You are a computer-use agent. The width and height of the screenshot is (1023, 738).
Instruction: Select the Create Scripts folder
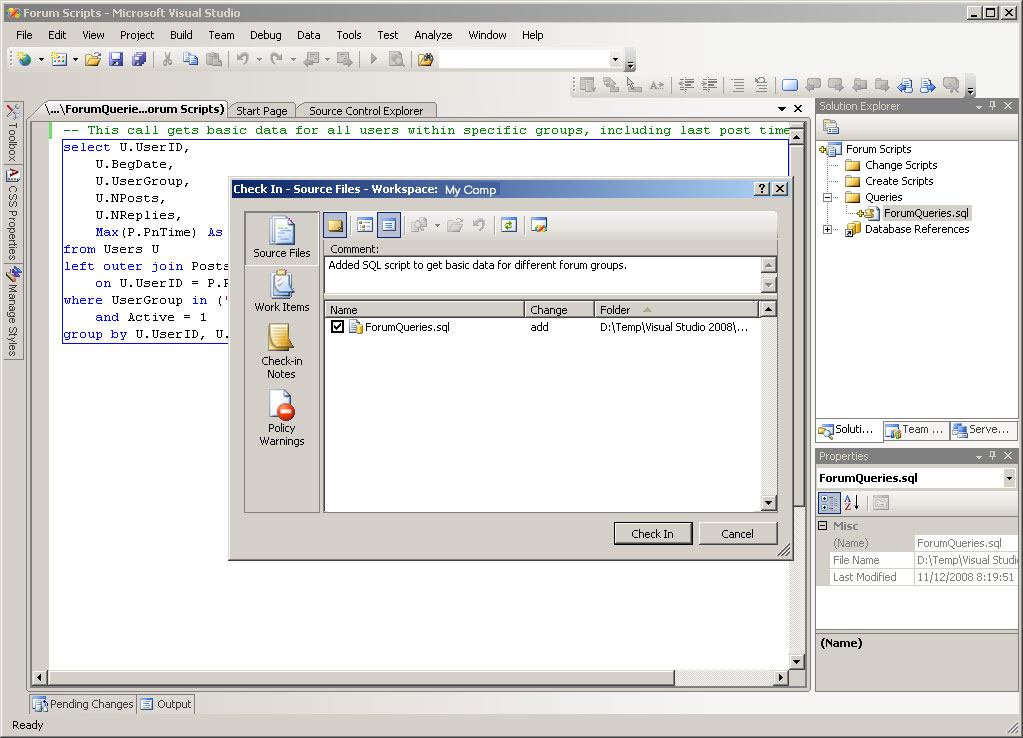coord(898,181)
